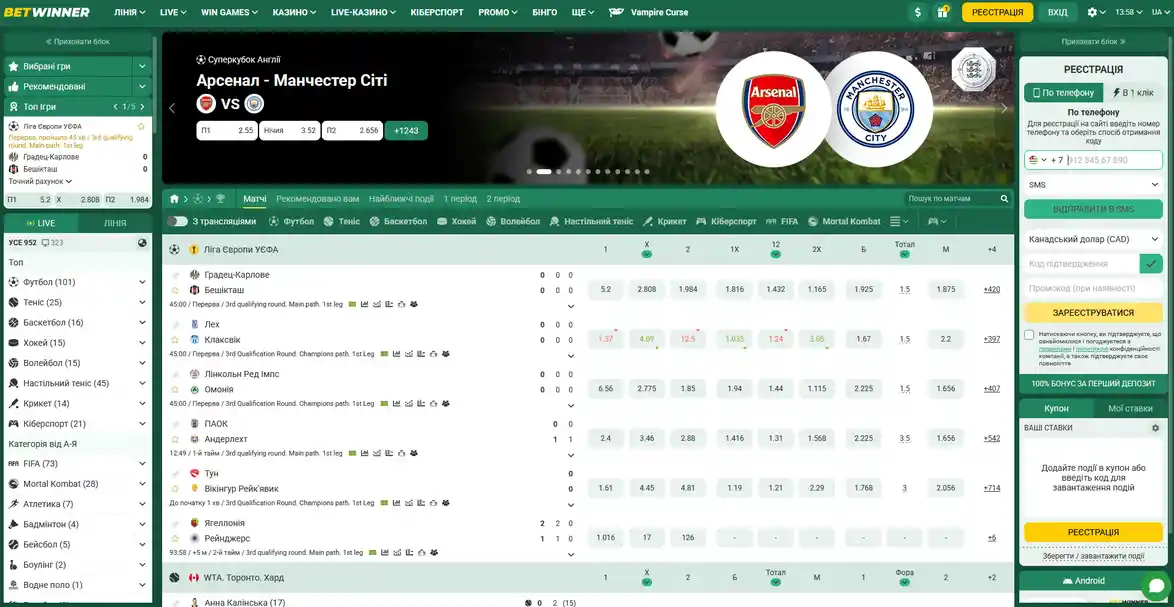Click the yellow РЕЄСТРАЦІЯ header button
The height and width of the screenshot is (607, 1174).
[x=997, y=12]
